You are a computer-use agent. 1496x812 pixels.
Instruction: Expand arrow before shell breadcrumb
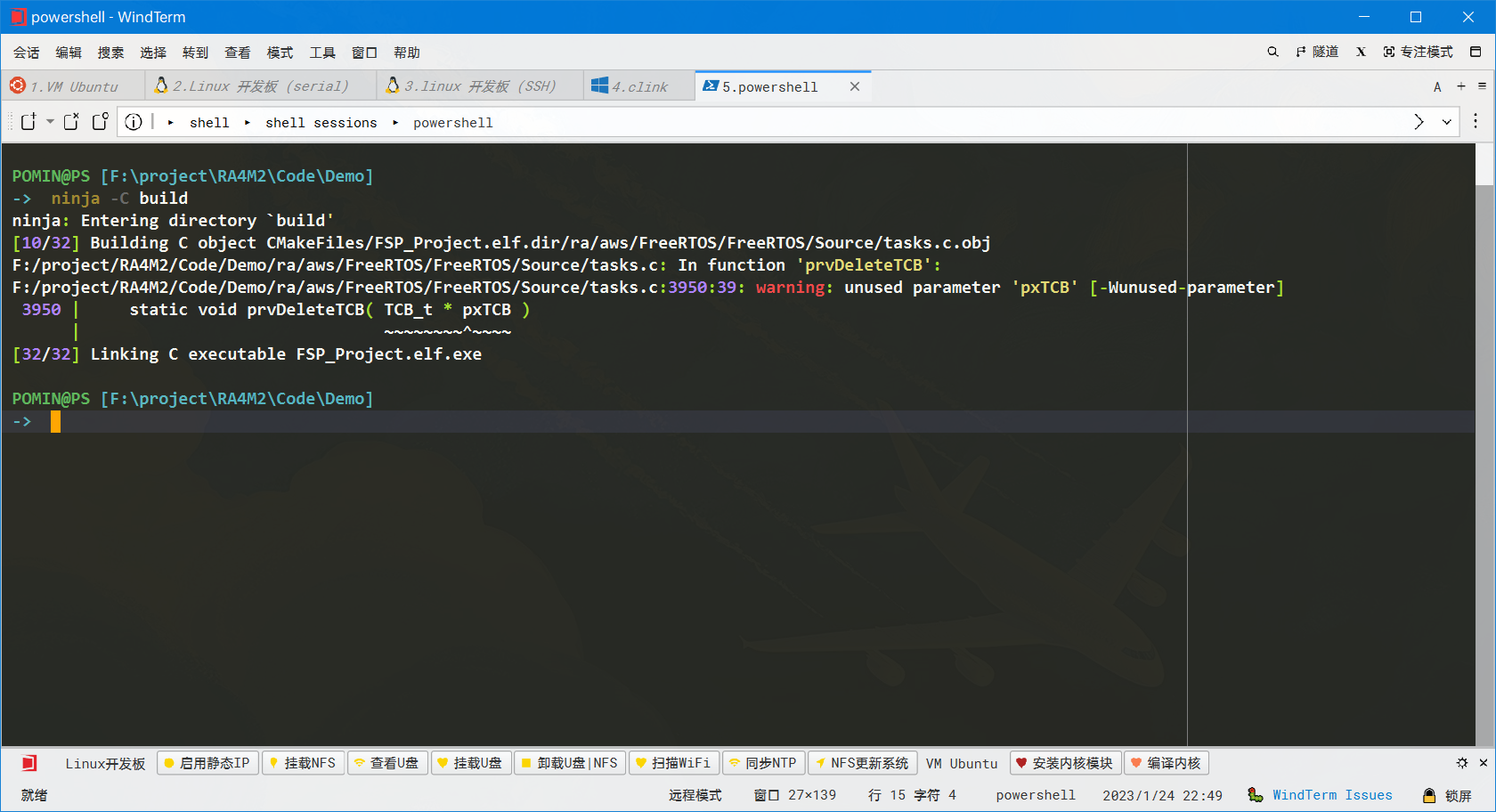[x=171, y=123]
